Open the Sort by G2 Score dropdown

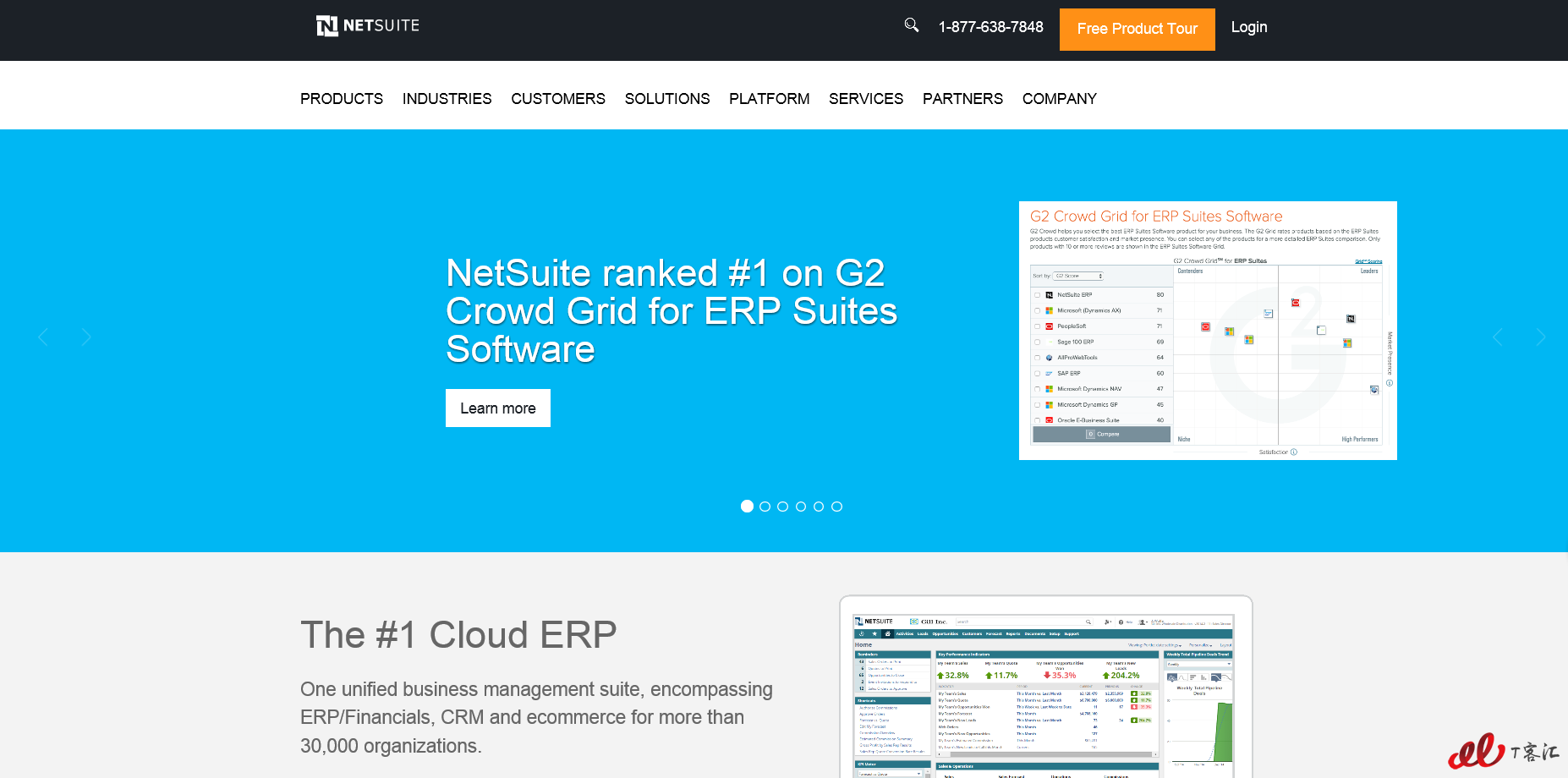click(x=1078, y=276)
